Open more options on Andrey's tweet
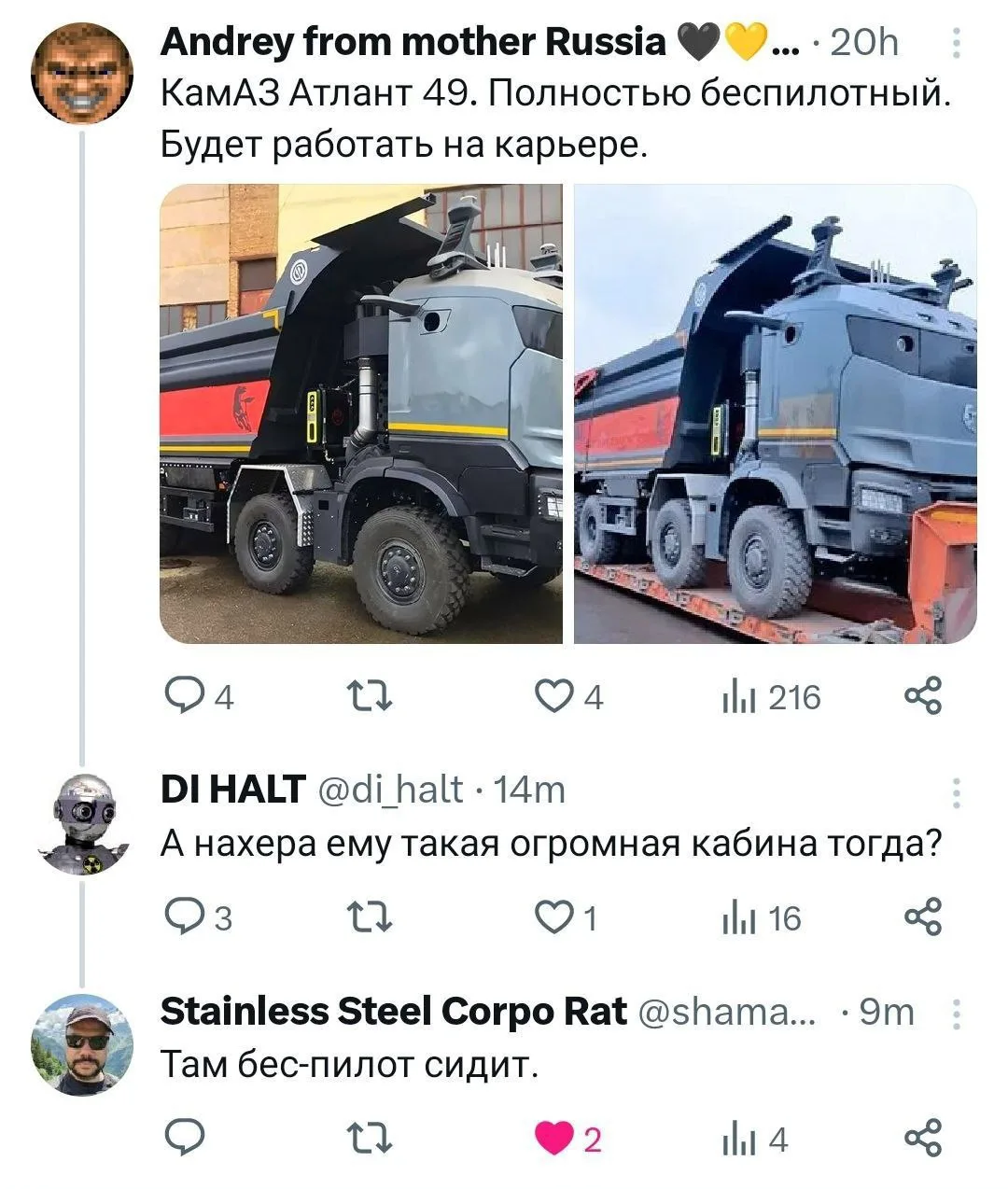This screenshot has width=1008, height=1189. click(x=955, y=43)
